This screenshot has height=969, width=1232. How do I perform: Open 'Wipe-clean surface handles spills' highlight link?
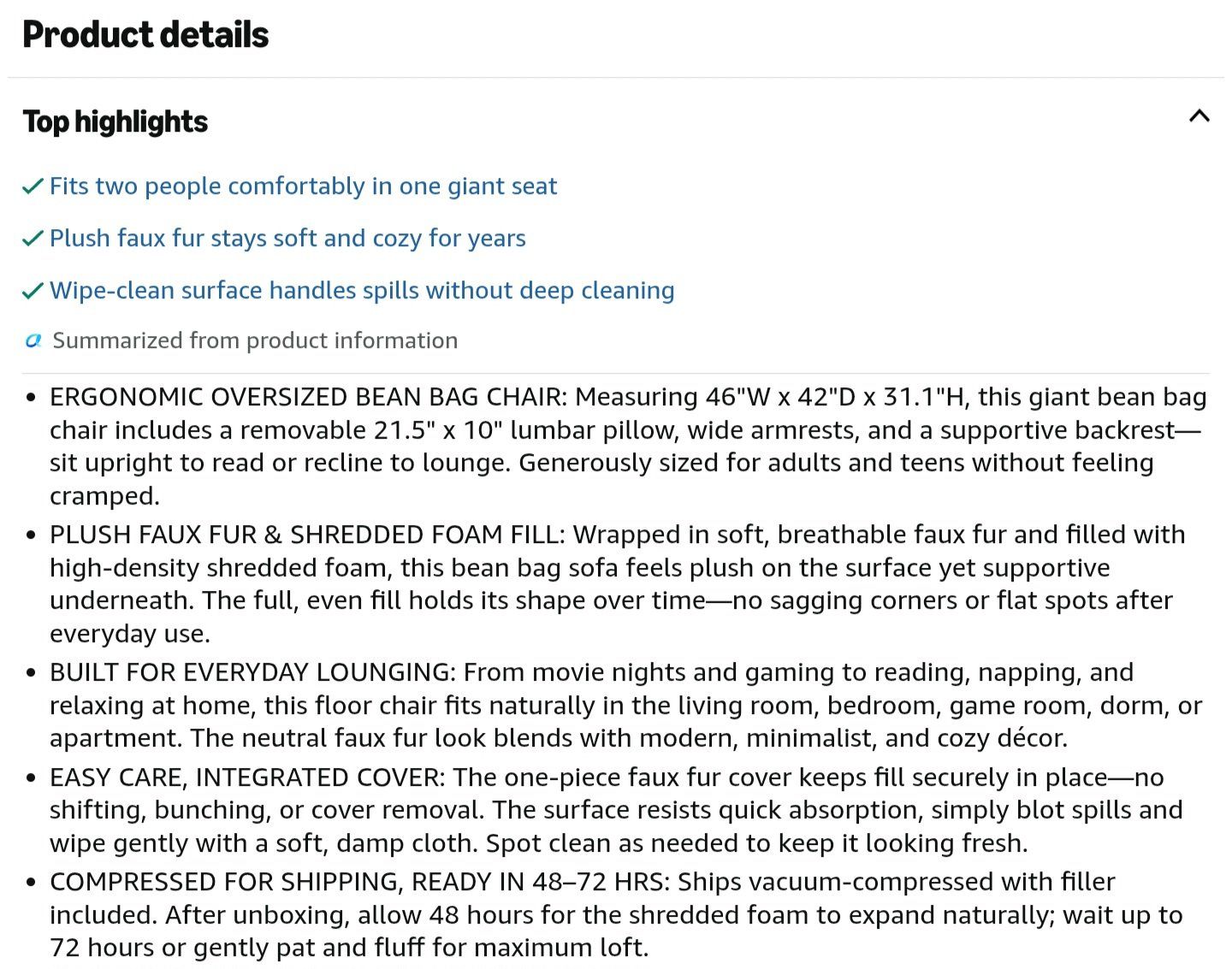pos(362,291)
